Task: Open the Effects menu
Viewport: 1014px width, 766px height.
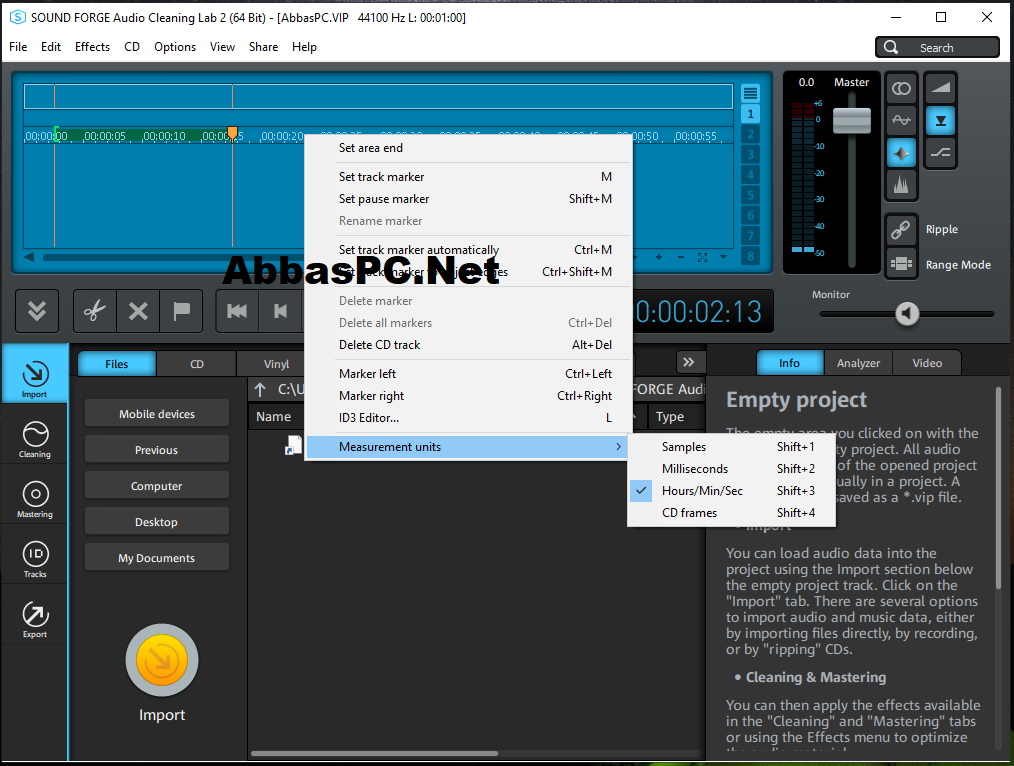Action: point(92,47)
